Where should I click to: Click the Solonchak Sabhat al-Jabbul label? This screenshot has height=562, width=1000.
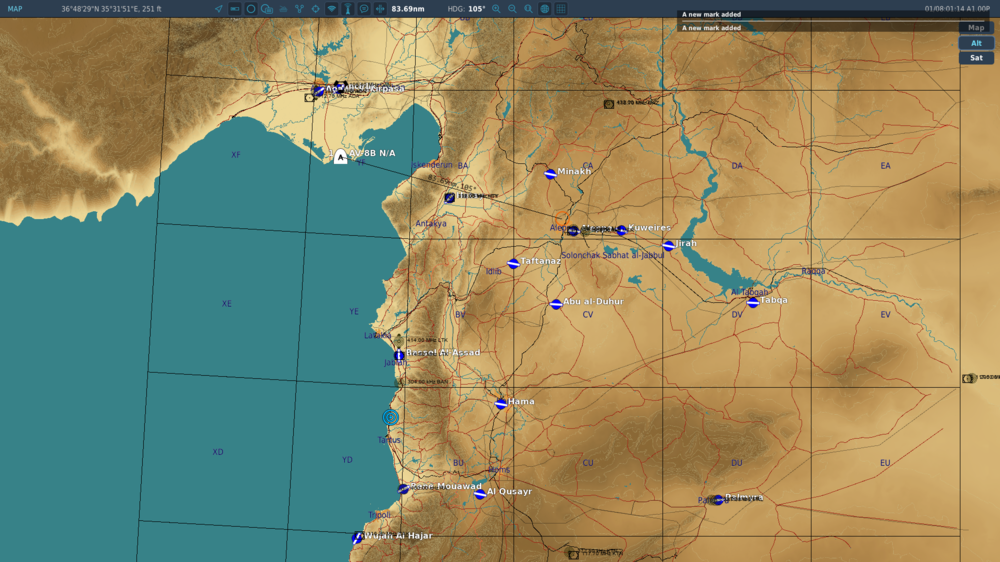(x=612, y=255)
